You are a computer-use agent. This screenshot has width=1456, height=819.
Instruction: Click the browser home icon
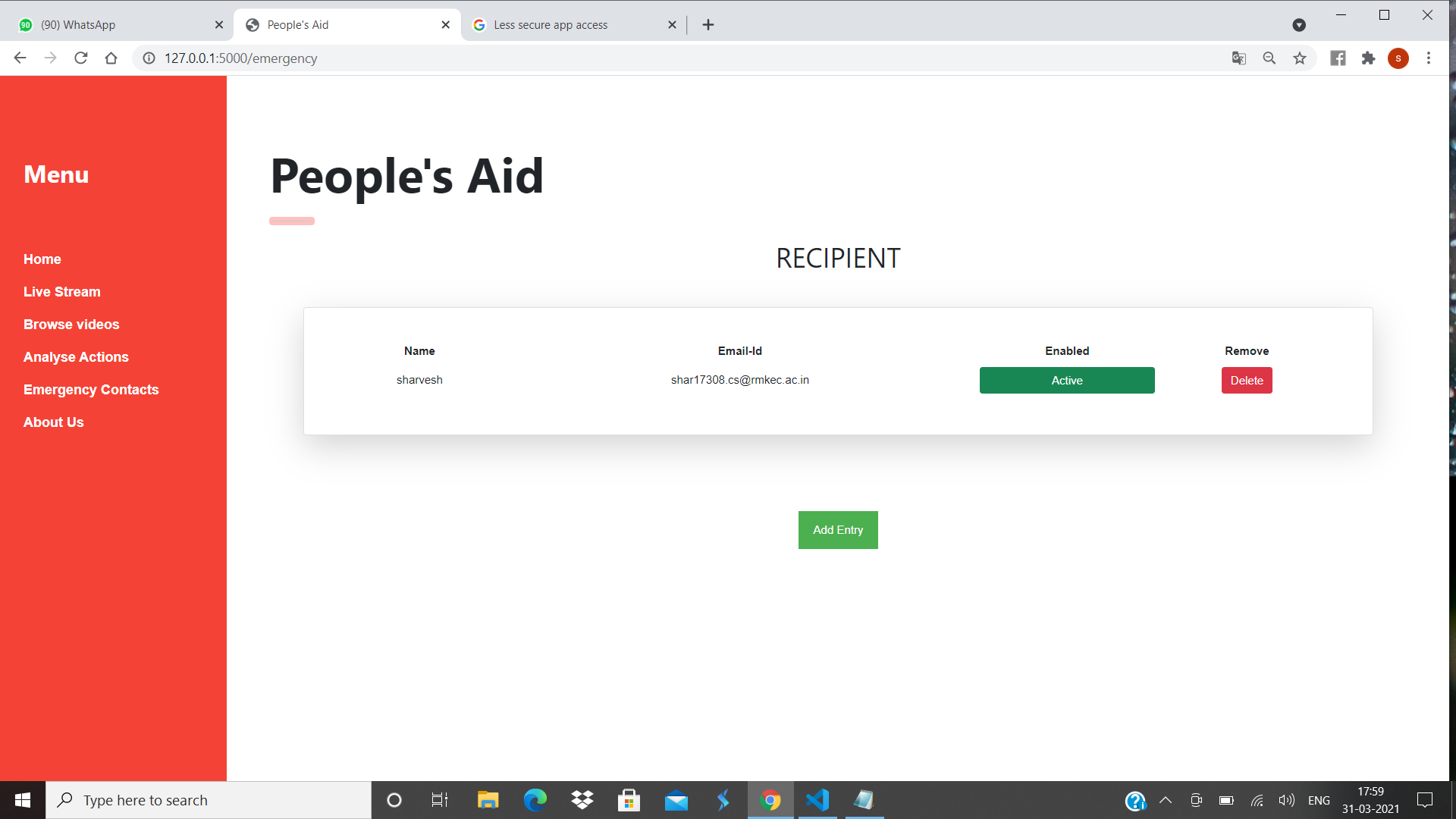(111, 58)
